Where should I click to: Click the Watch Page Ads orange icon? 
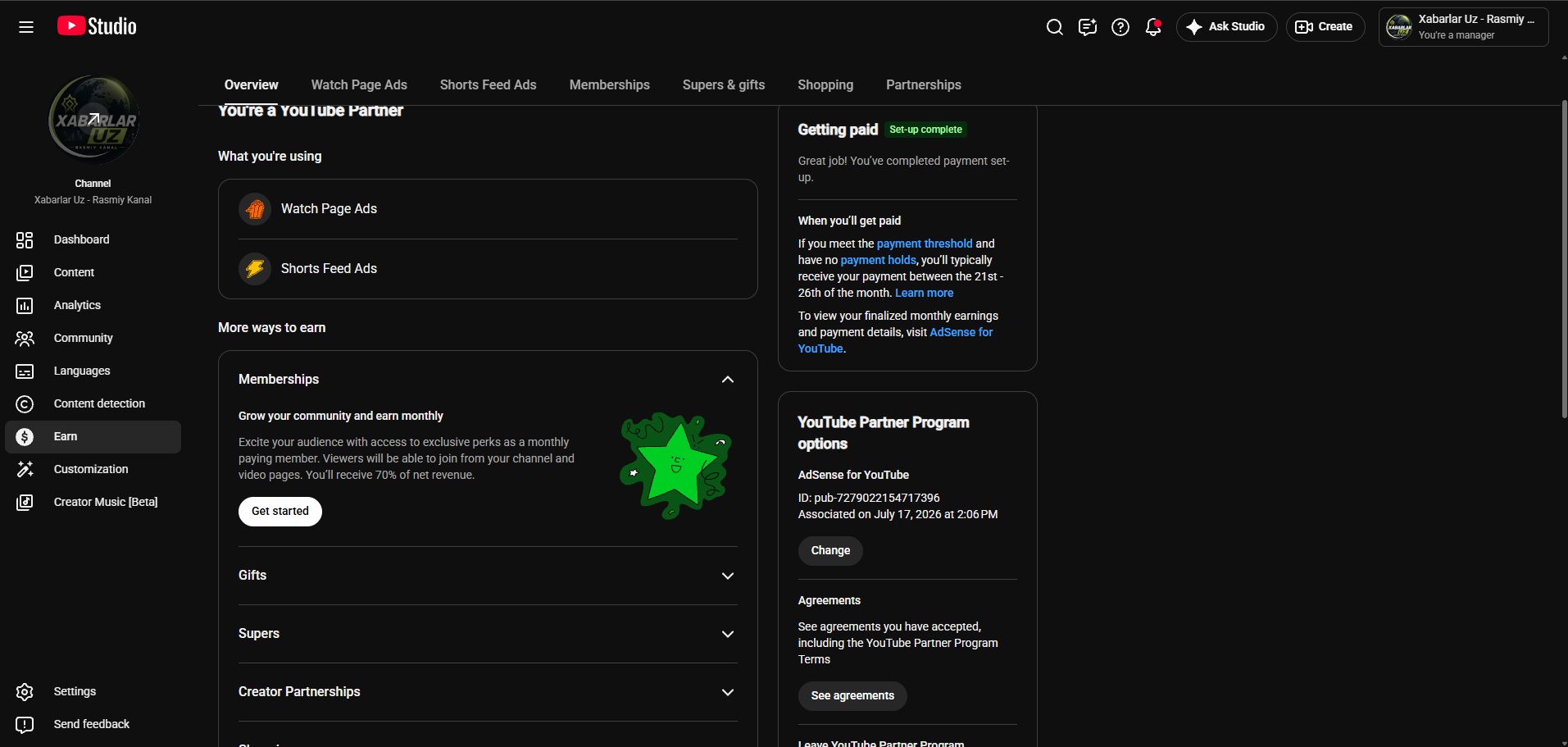point(255,209)
